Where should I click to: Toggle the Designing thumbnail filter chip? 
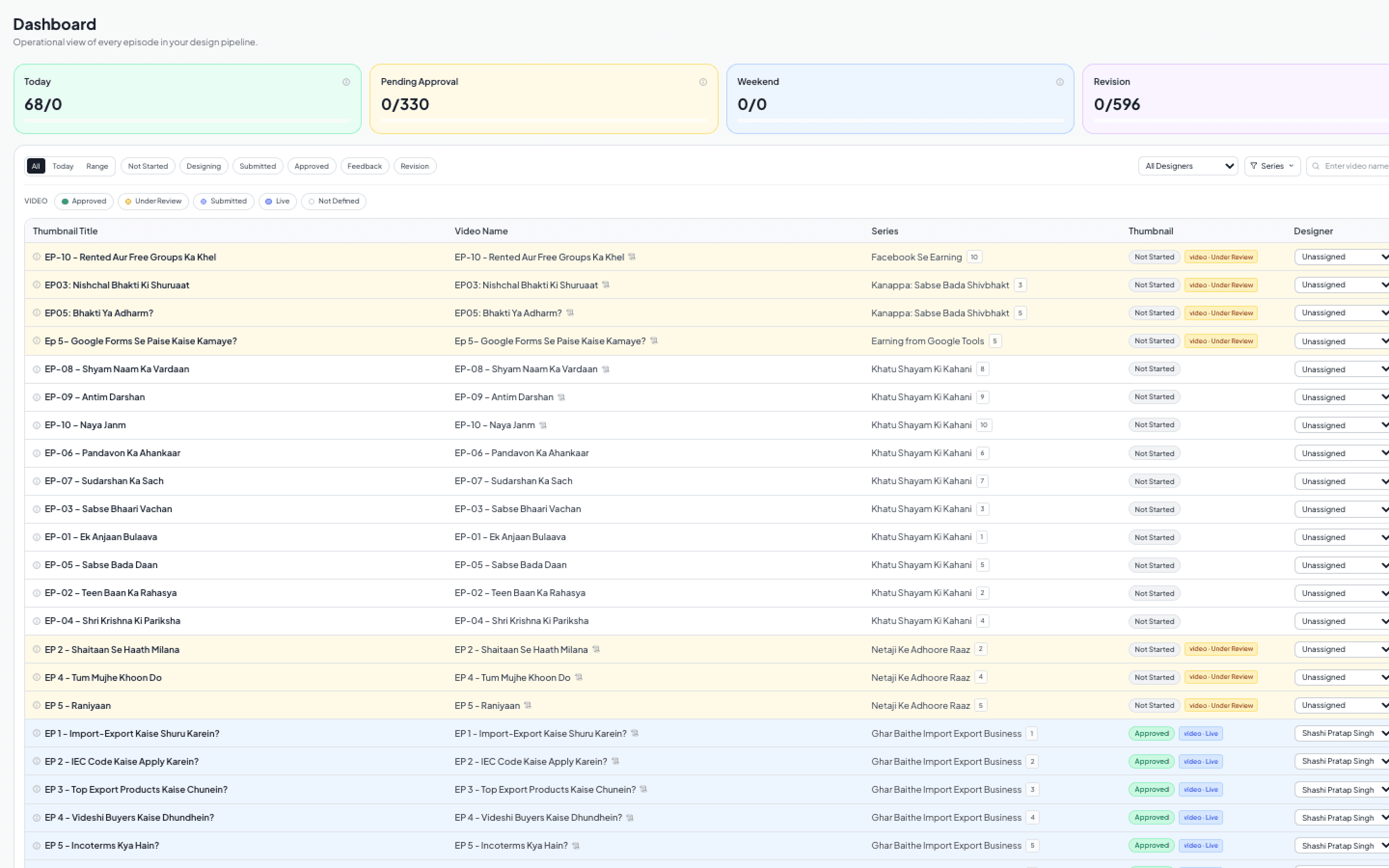click(x=204, y=166)
